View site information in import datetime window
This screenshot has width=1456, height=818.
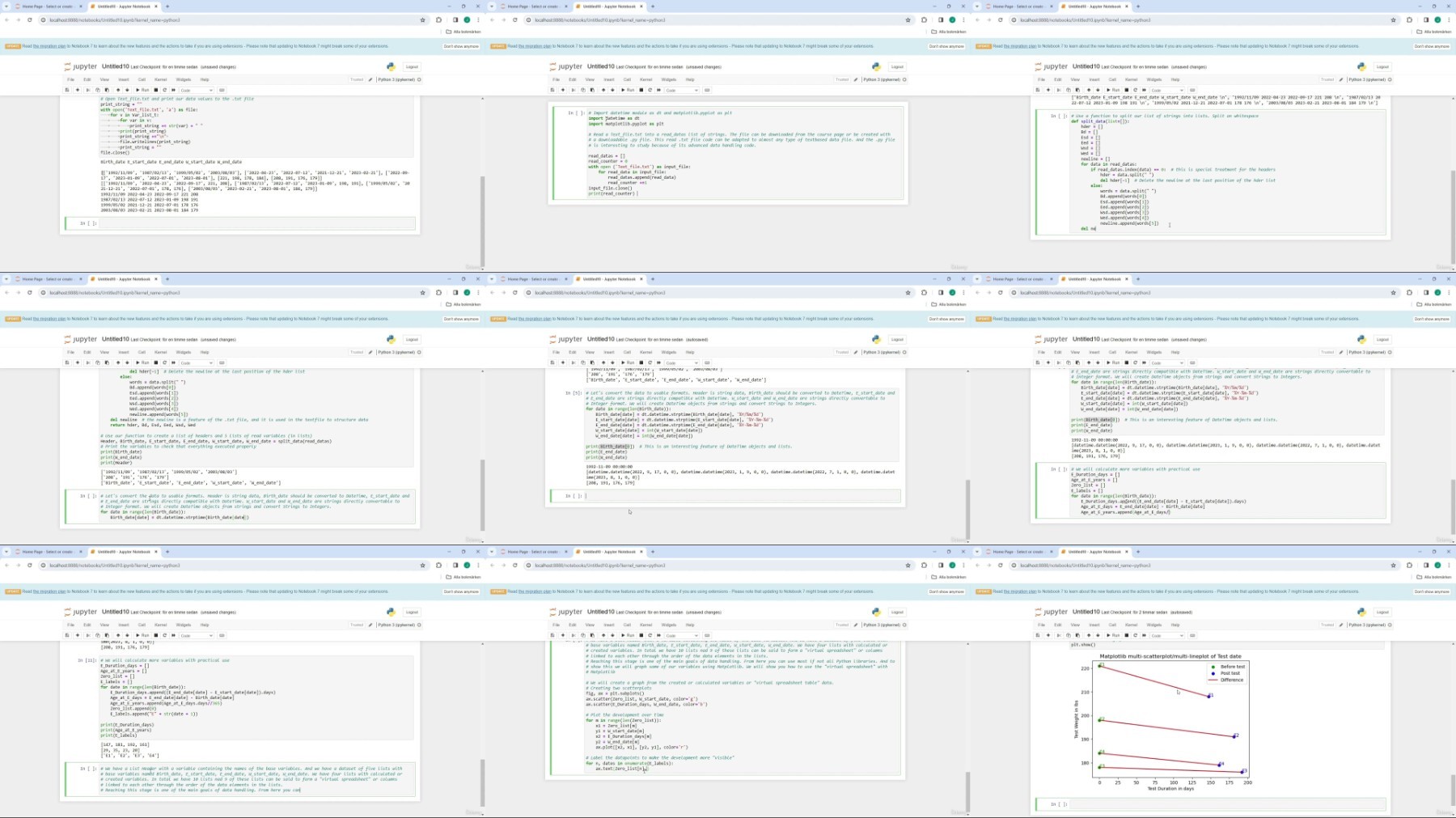pyautogui.click(x=528, y=19)
